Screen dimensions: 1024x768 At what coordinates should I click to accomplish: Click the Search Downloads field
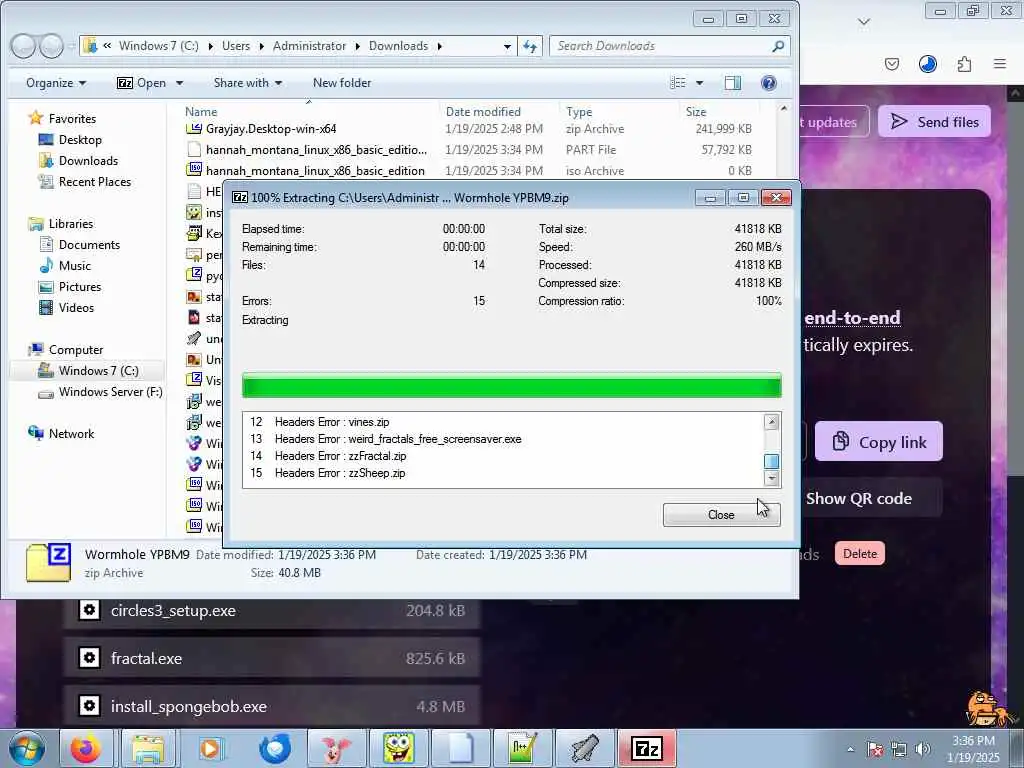(660, 46)
